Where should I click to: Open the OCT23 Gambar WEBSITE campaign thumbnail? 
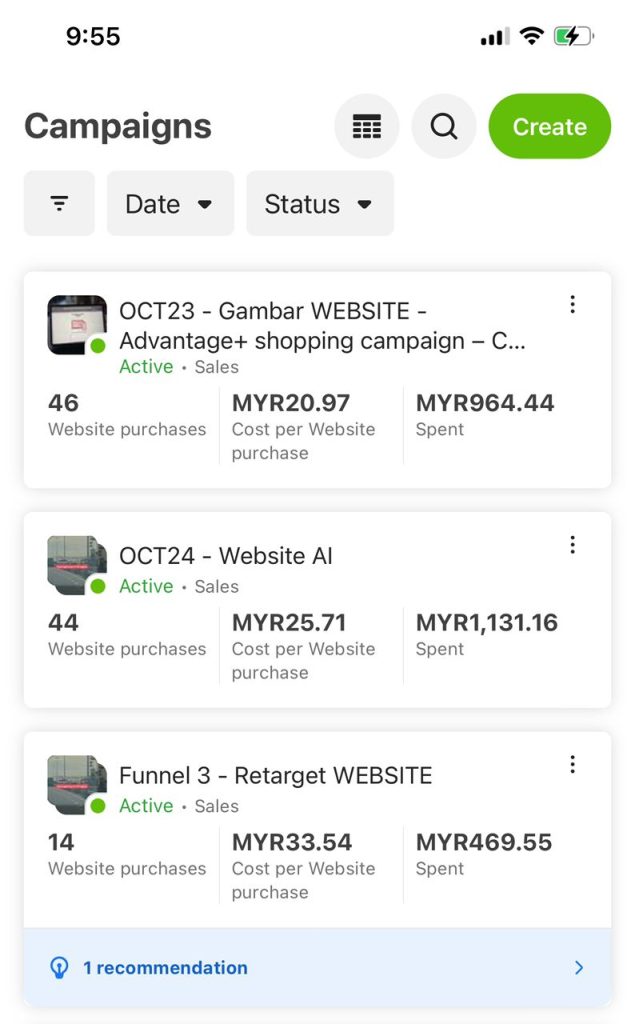pos(77,325)
